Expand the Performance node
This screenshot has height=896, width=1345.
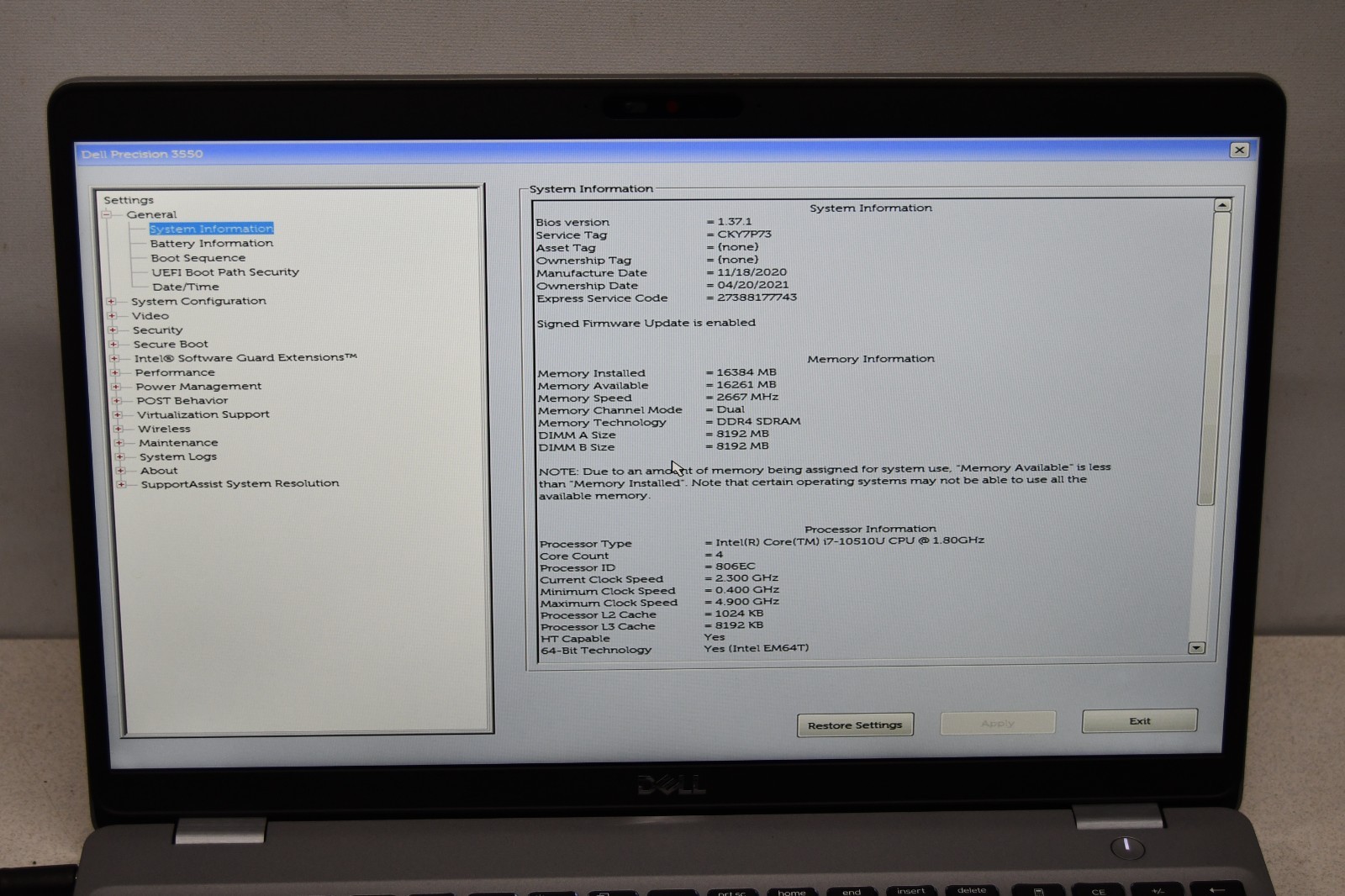pos(115,372)
